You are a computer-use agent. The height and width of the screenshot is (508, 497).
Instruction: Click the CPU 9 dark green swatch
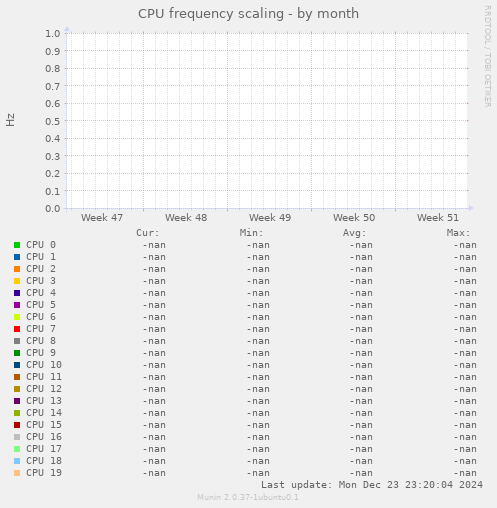[17, 353]
